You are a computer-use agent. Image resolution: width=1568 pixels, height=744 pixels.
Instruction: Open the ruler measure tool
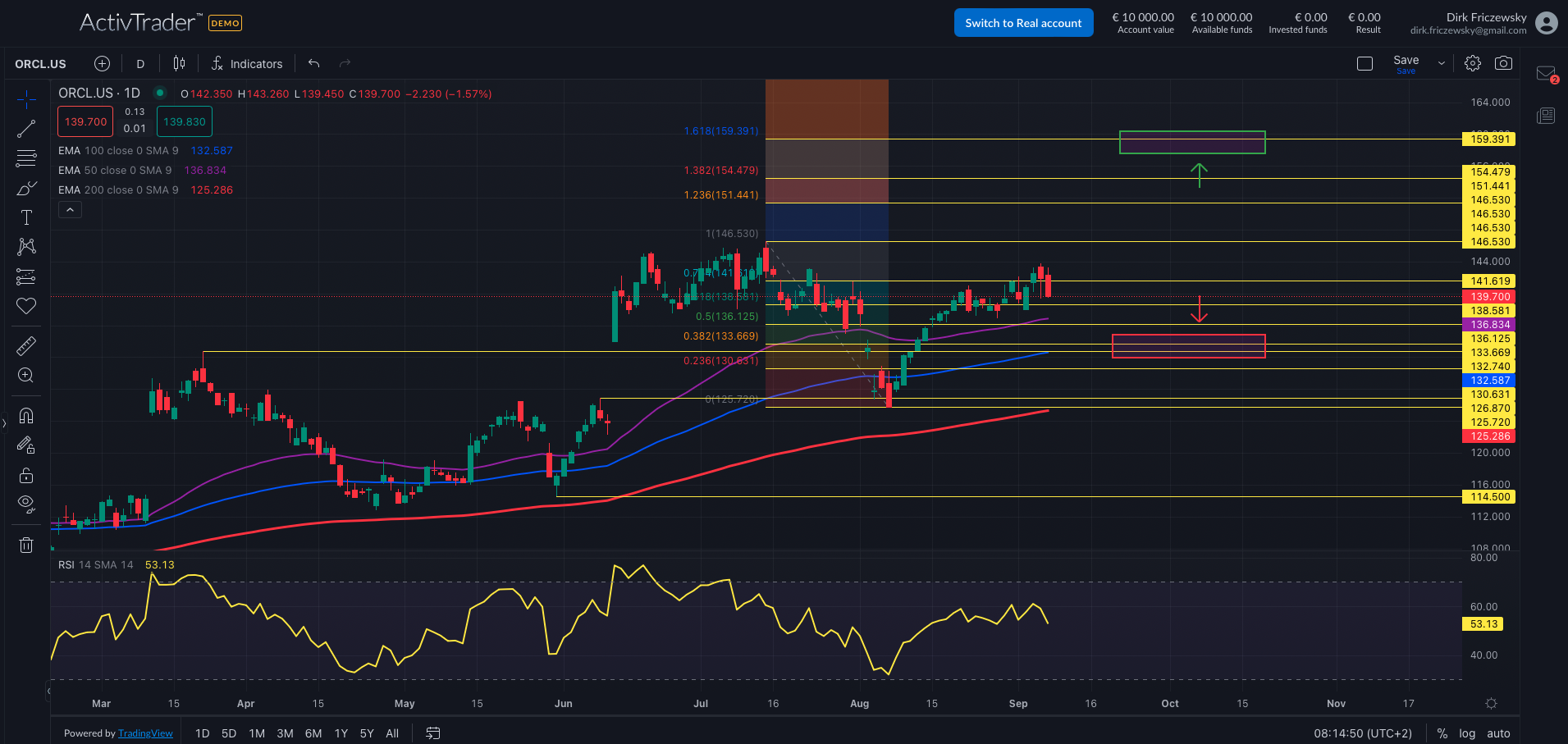tap(26, 346)
